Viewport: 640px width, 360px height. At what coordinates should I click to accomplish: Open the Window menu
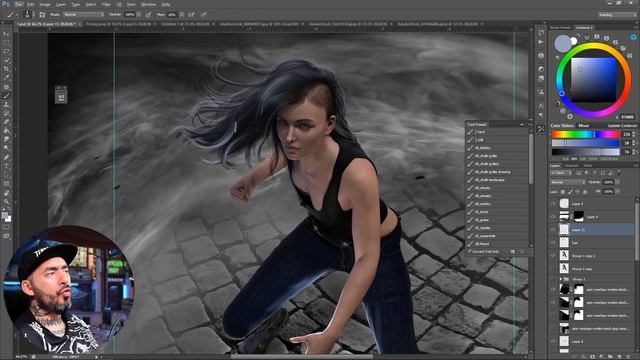pos(149,4)
